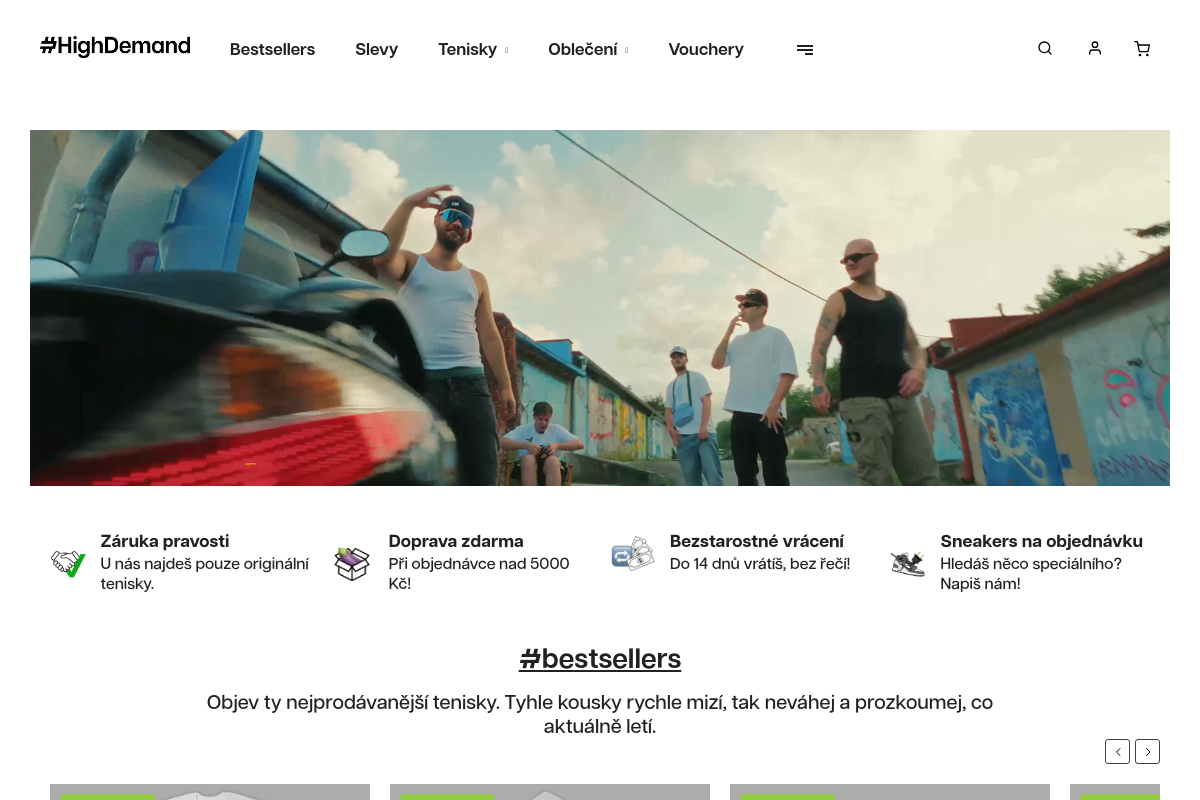Expand the Oblečení dropdown menu
Viewport: 1200px width, 800px height.
point(588,49)
